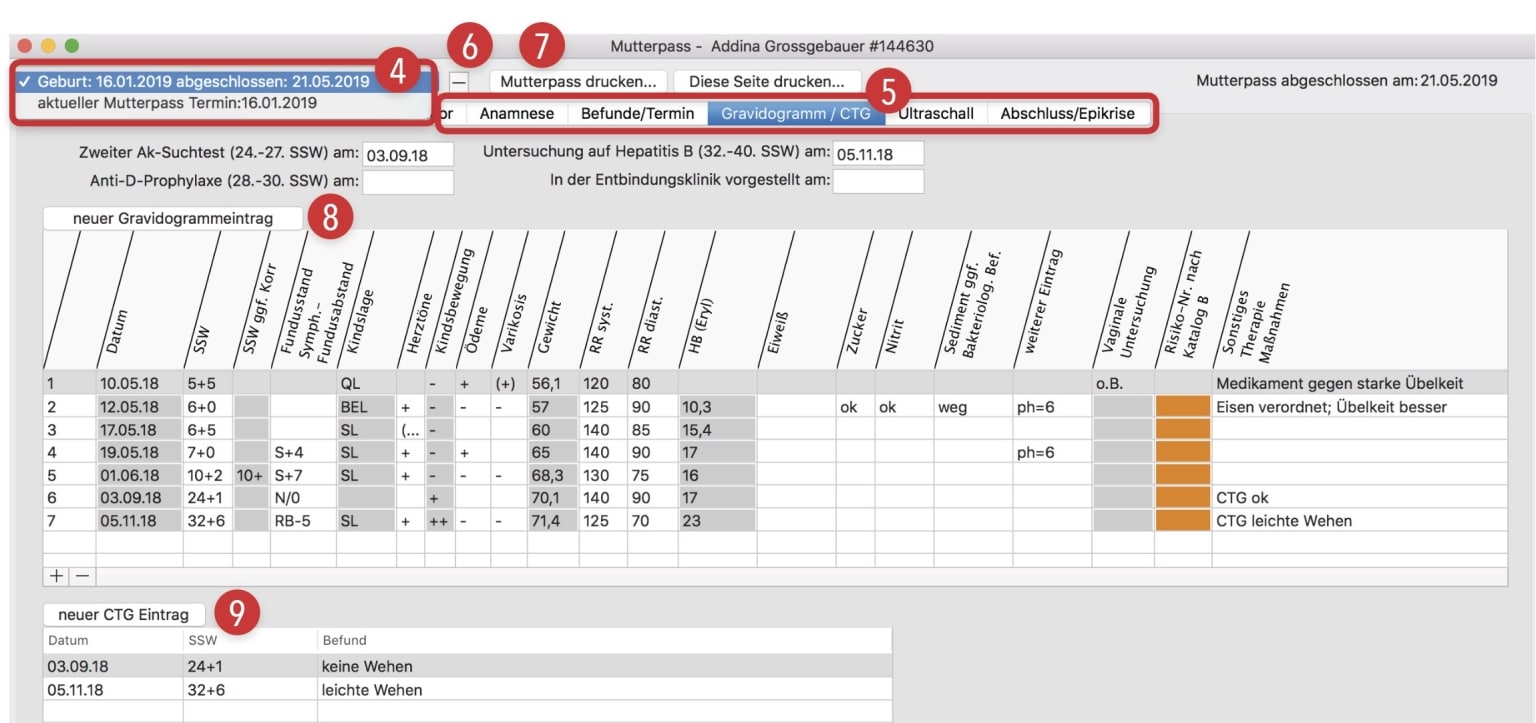Open the Abschluss/Epikrise tab
Image resolution: width=1536 pixels, height=723 pixels.
pos(1069,113)
